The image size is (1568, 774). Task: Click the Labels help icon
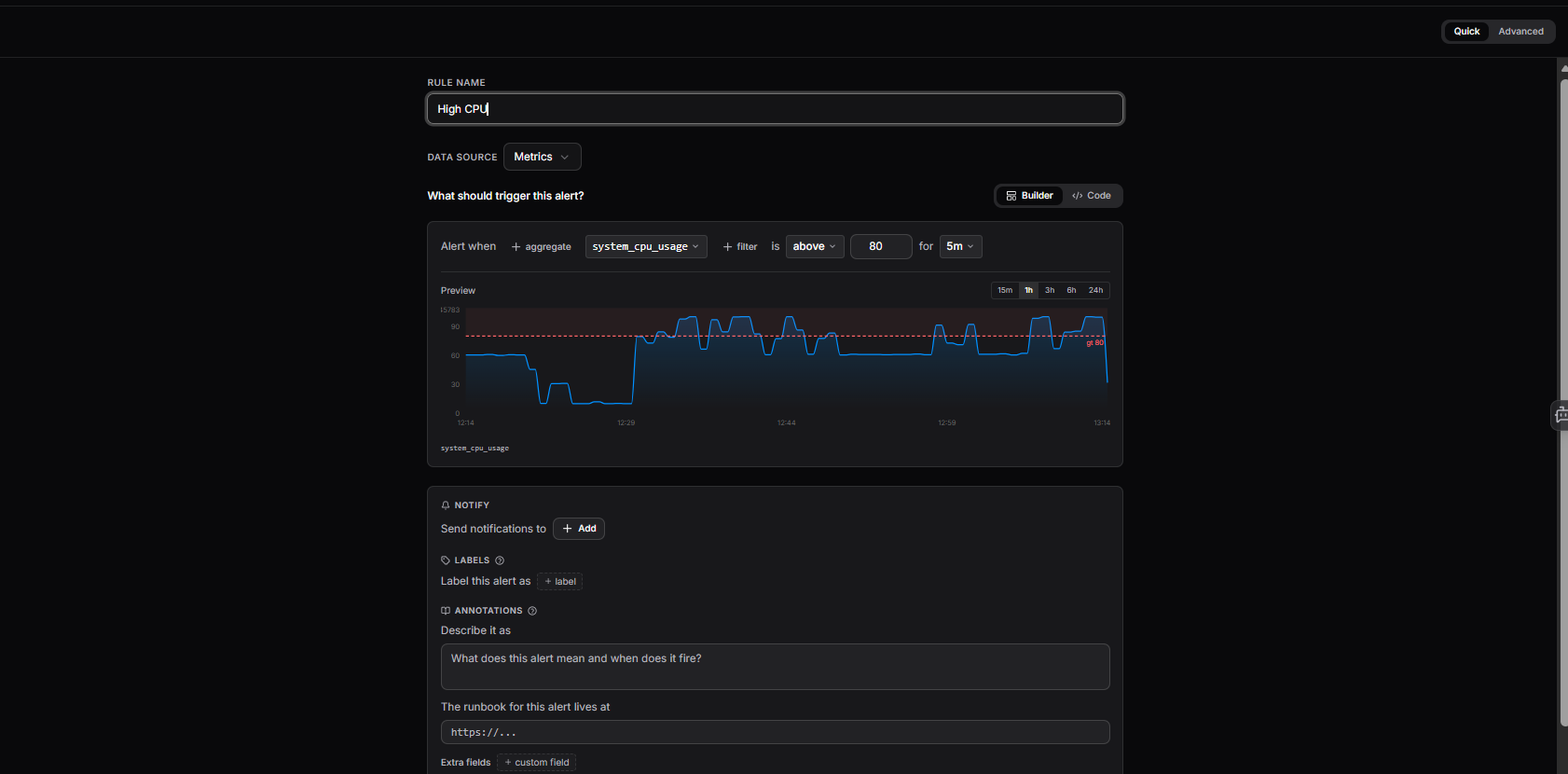tap(500, 560)
